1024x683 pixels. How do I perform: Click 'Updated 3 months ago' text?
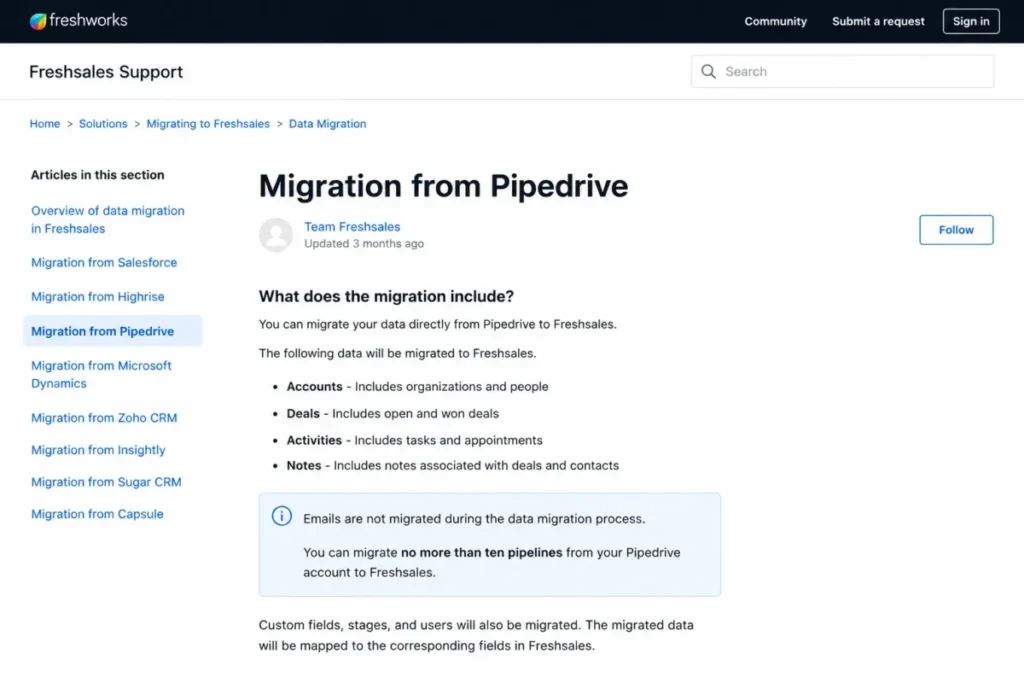point(364,244)
